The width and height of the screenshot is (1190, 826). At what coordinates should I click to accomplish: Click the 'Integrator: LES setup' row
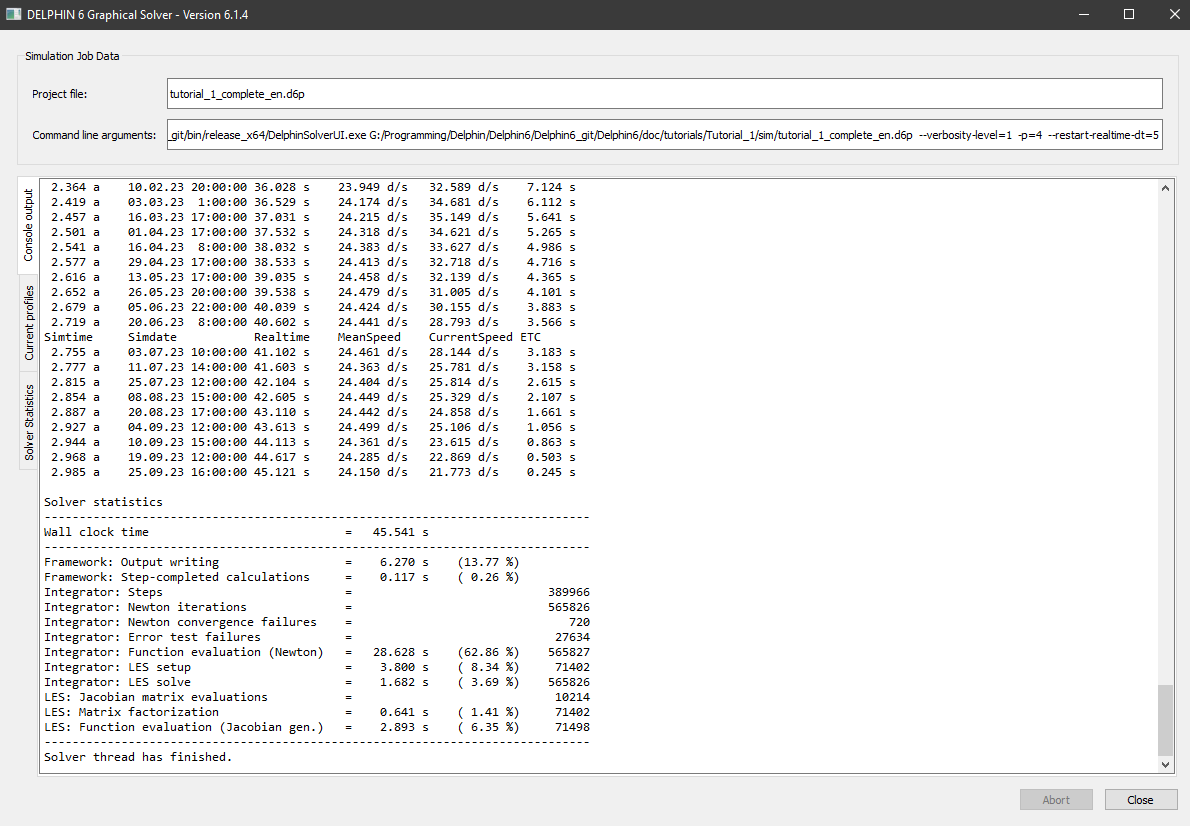(x=316, y=667)
